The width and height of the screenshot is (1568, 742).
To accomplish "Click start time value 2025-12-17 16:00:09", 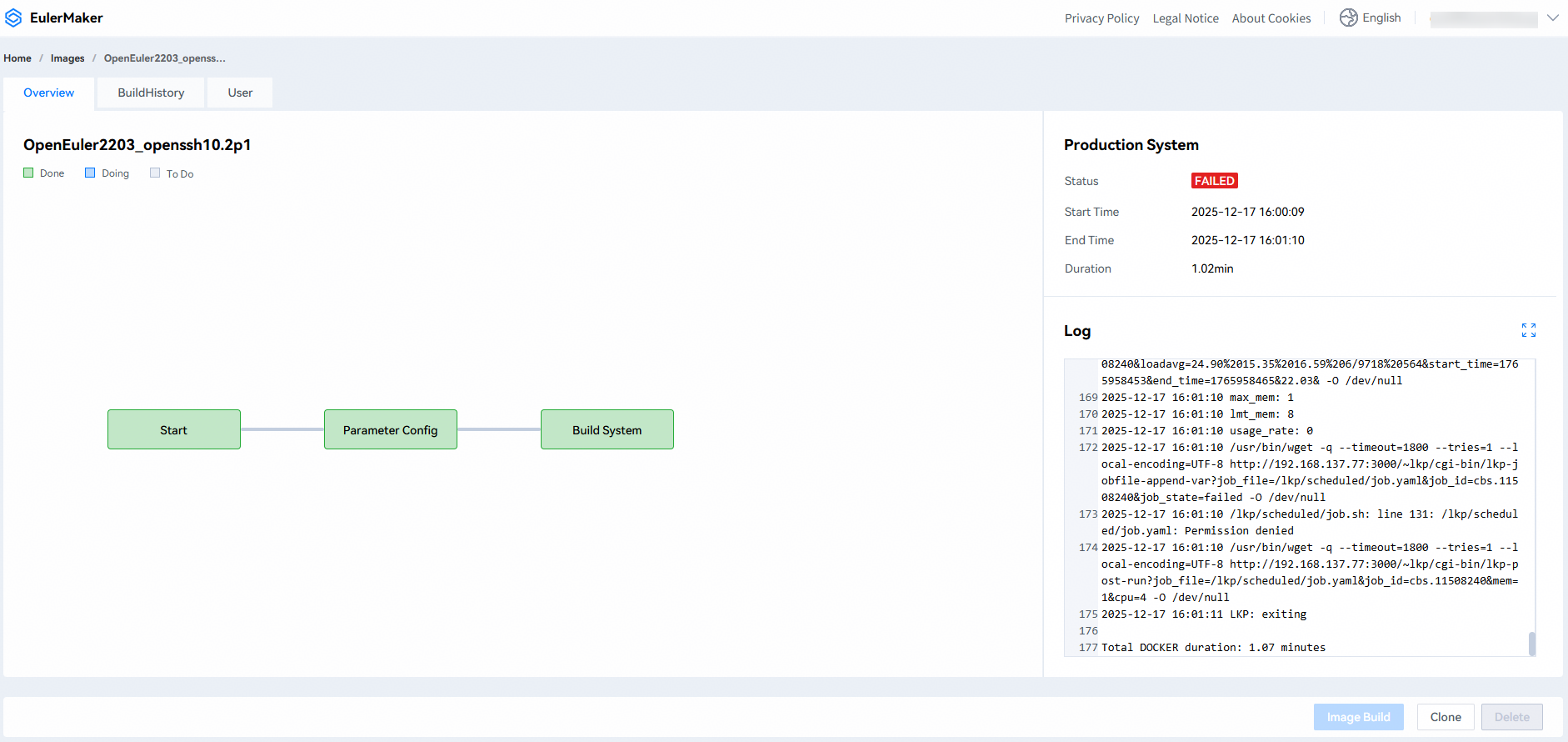I will point(1248,212).
